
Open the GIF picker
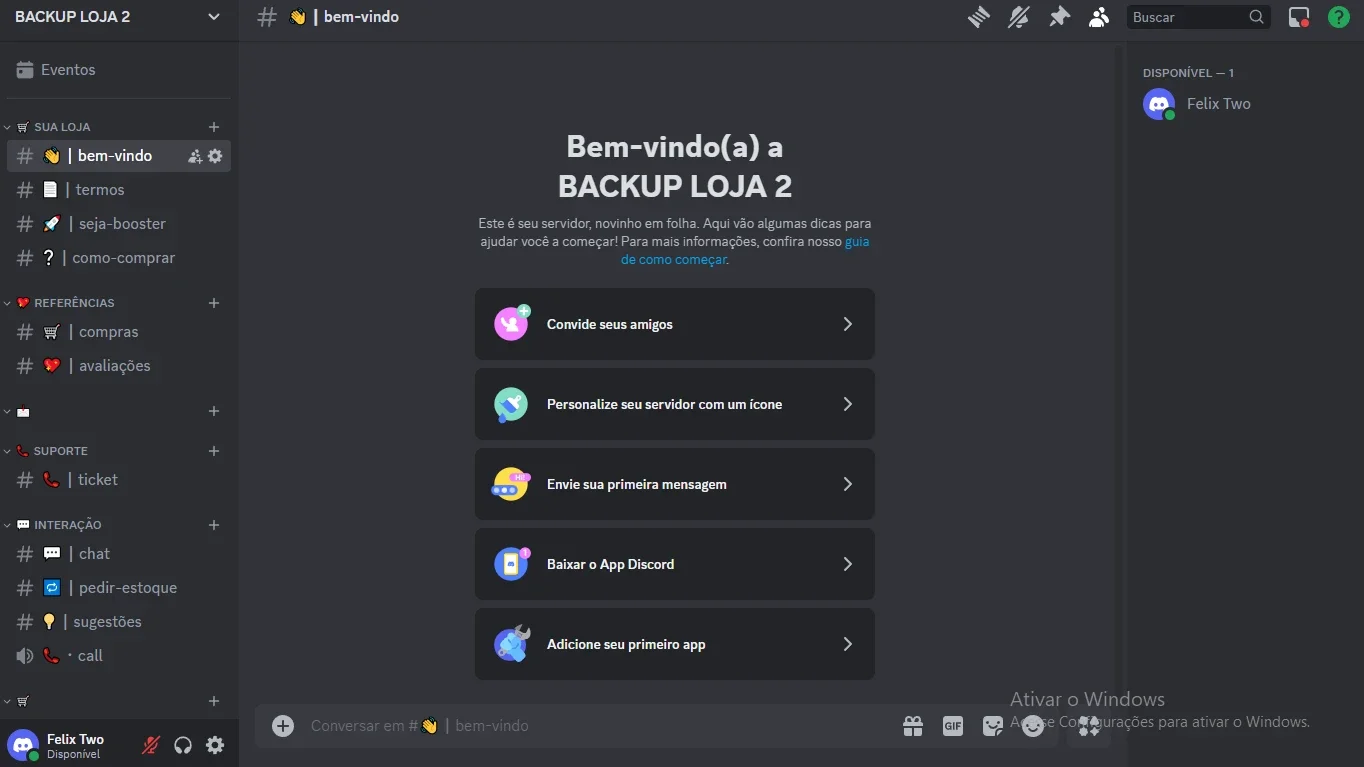point(953,726)
